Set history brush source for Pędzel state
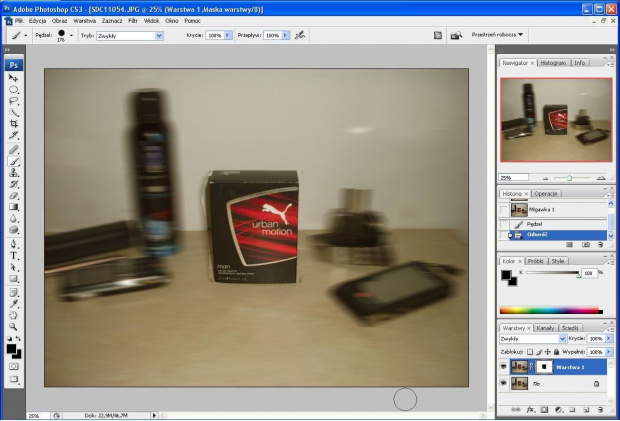This screenshot has width=620, height=421. 504,224
